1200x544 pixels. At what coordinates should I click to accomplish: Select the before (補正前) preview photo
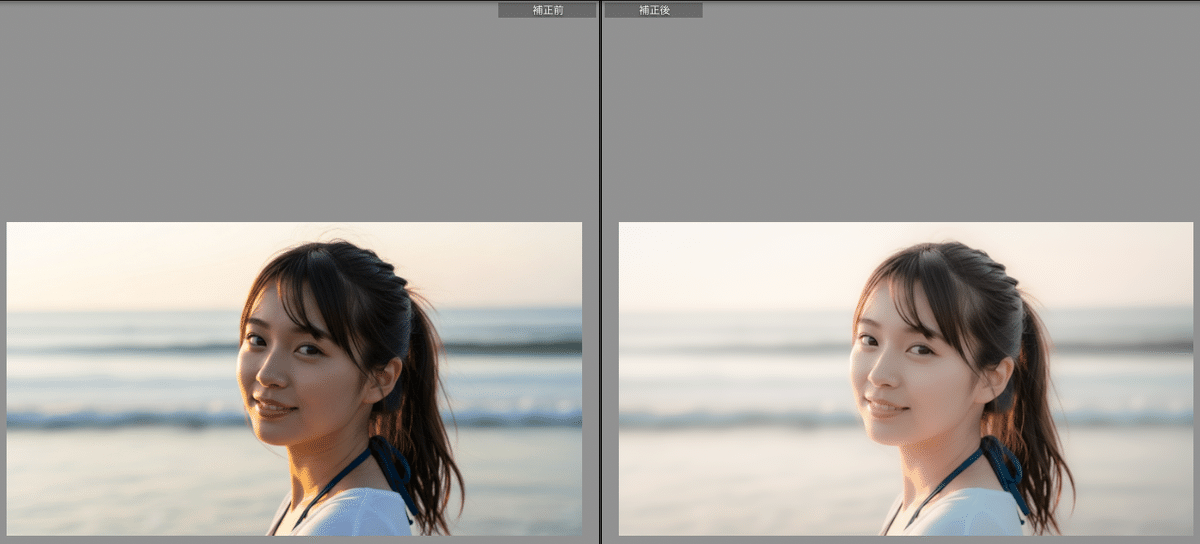click(294, 378)
